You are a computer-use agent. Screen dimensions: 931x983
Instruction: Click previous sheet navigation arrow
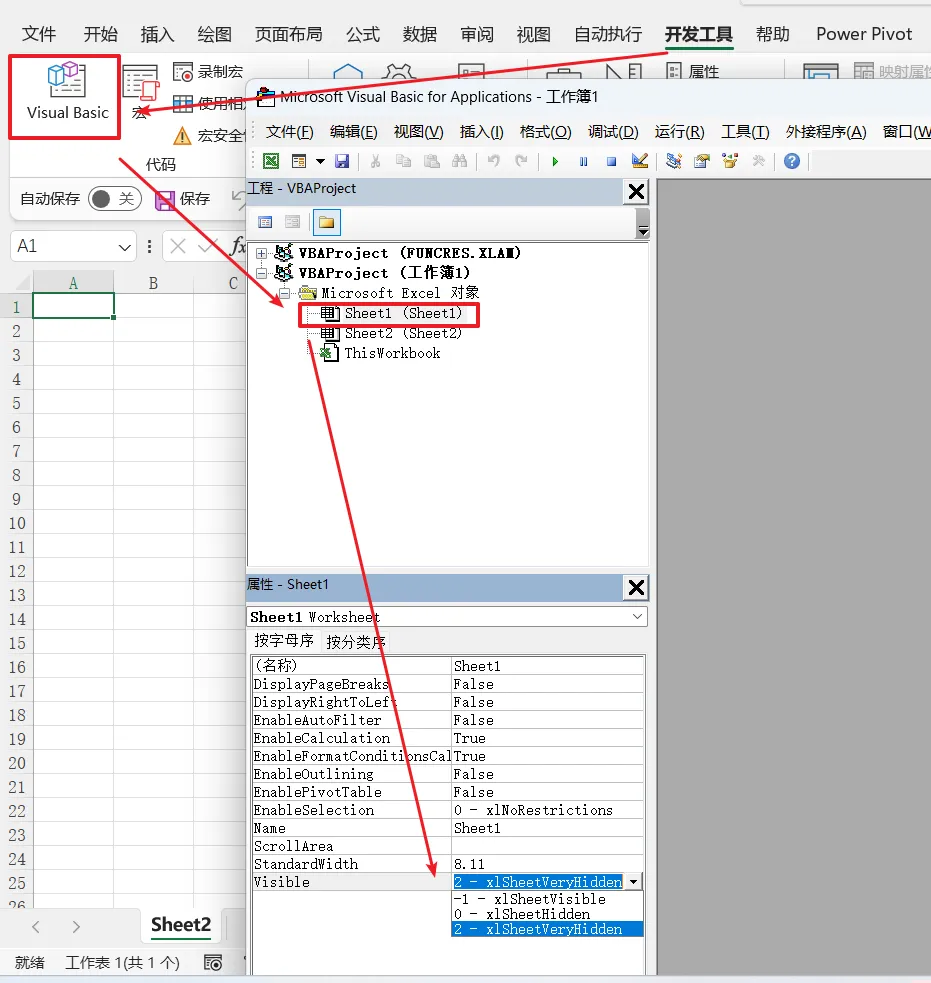(36, 927)
